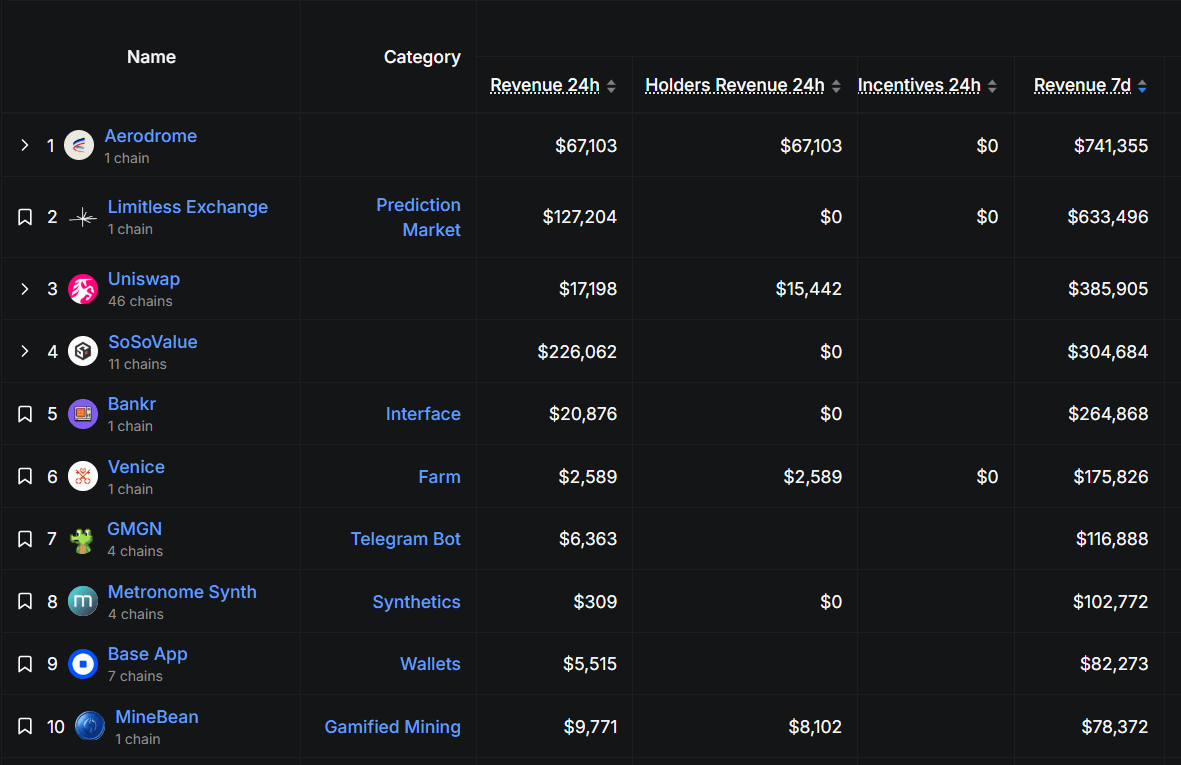The height and width of the screenshot is (765, 1181).
Task: Click the Holders Revenue 24h header
Action: [734, 86]
